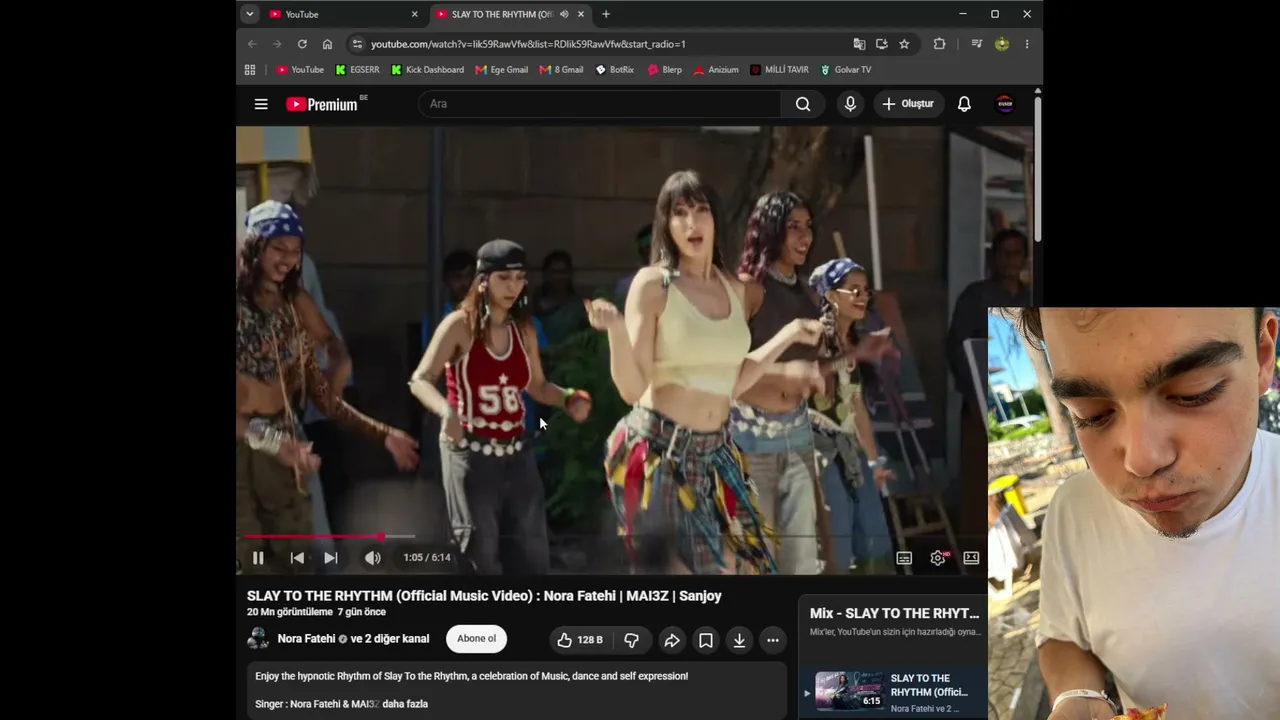Viewport: 1280px width, 720px height.
Task: Open 8 Gmail bookmark
Action: (561, 70)
